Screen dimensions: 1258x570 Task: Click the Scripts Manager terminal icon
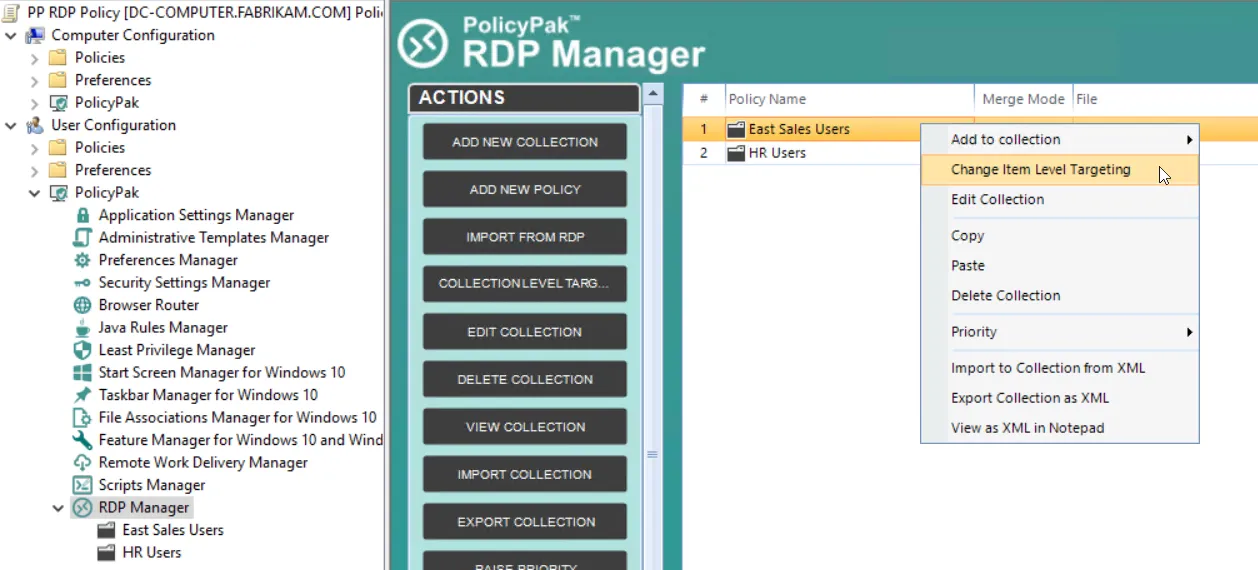click(x=82, y=485)
